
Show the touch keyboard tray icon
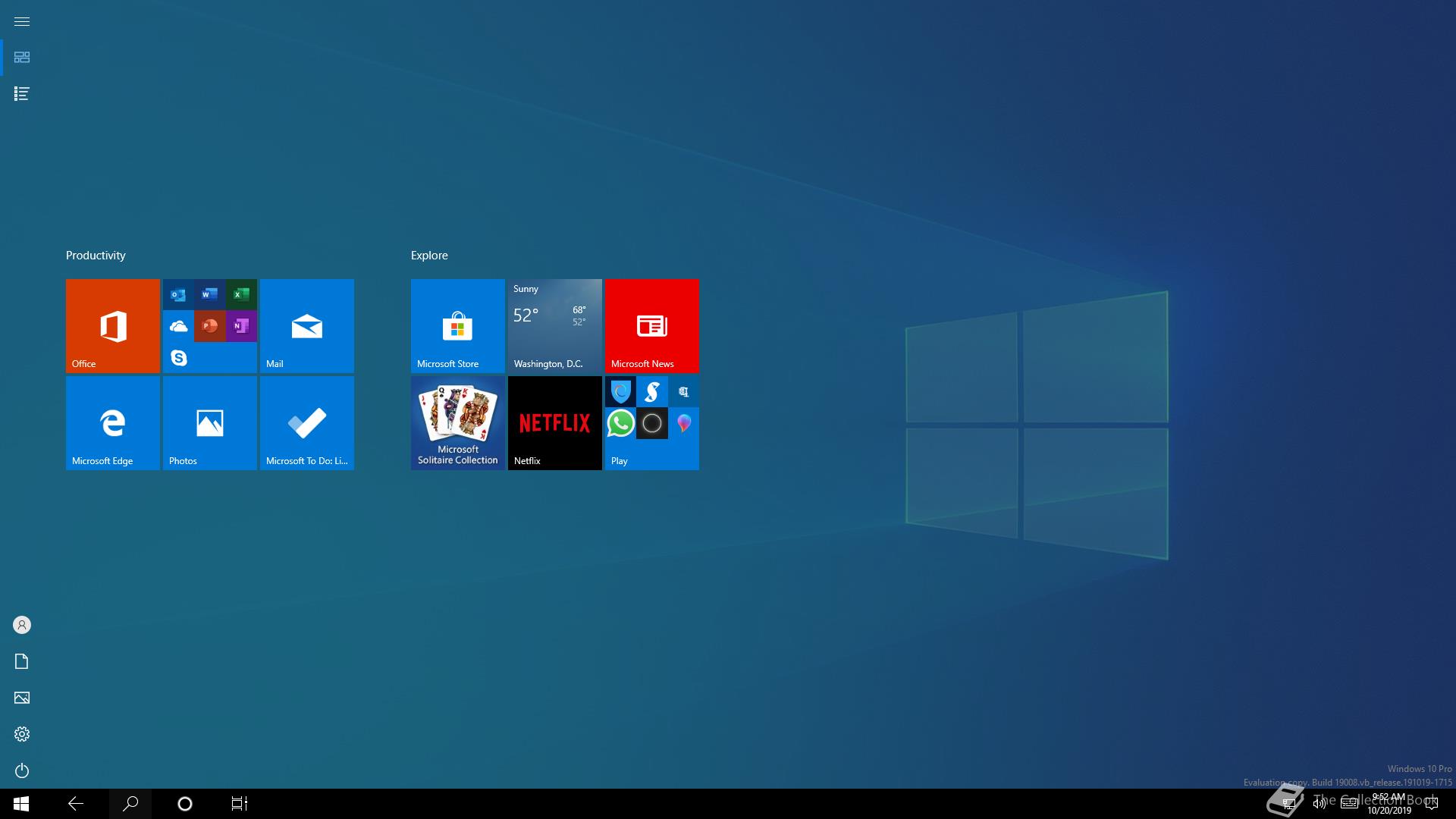tap(1349, 804)
